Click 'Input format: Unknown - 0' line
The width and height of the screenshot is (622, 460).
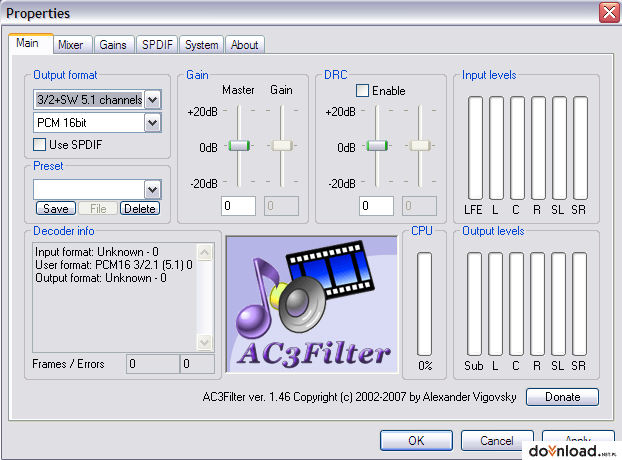[97, 252]
